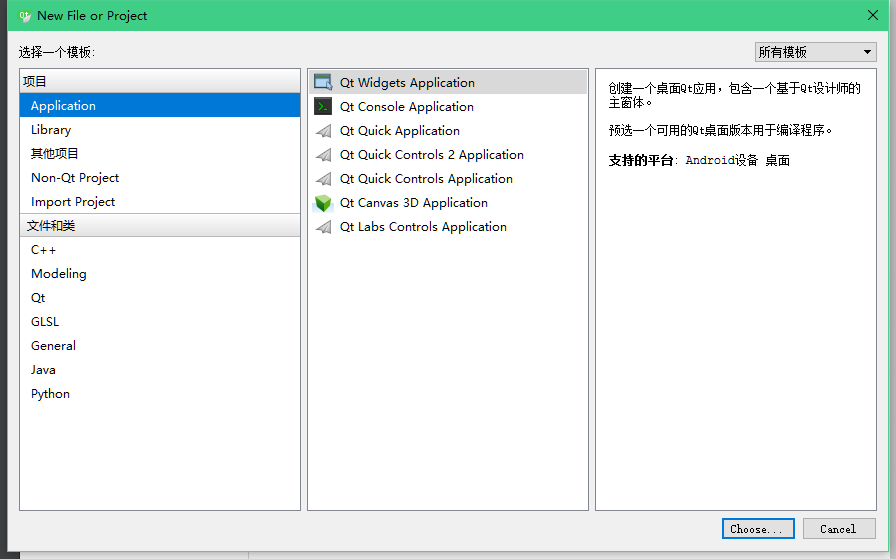Choose Qt Widgets Application template label

[x=407, y=83]
